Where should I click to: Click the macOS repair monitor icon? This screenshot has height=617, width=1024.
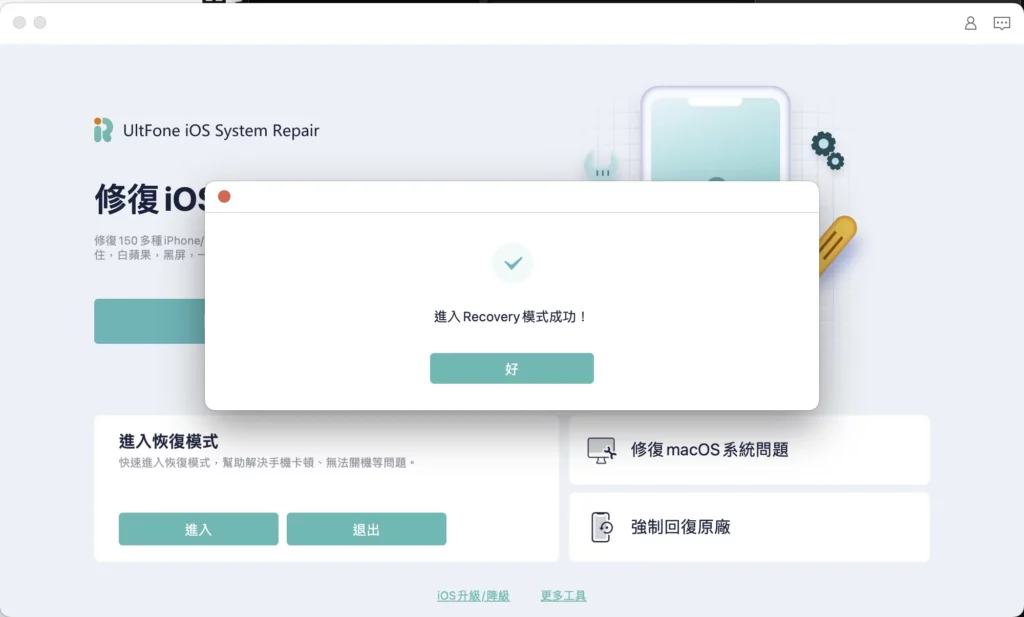click(x=601, y=451)
